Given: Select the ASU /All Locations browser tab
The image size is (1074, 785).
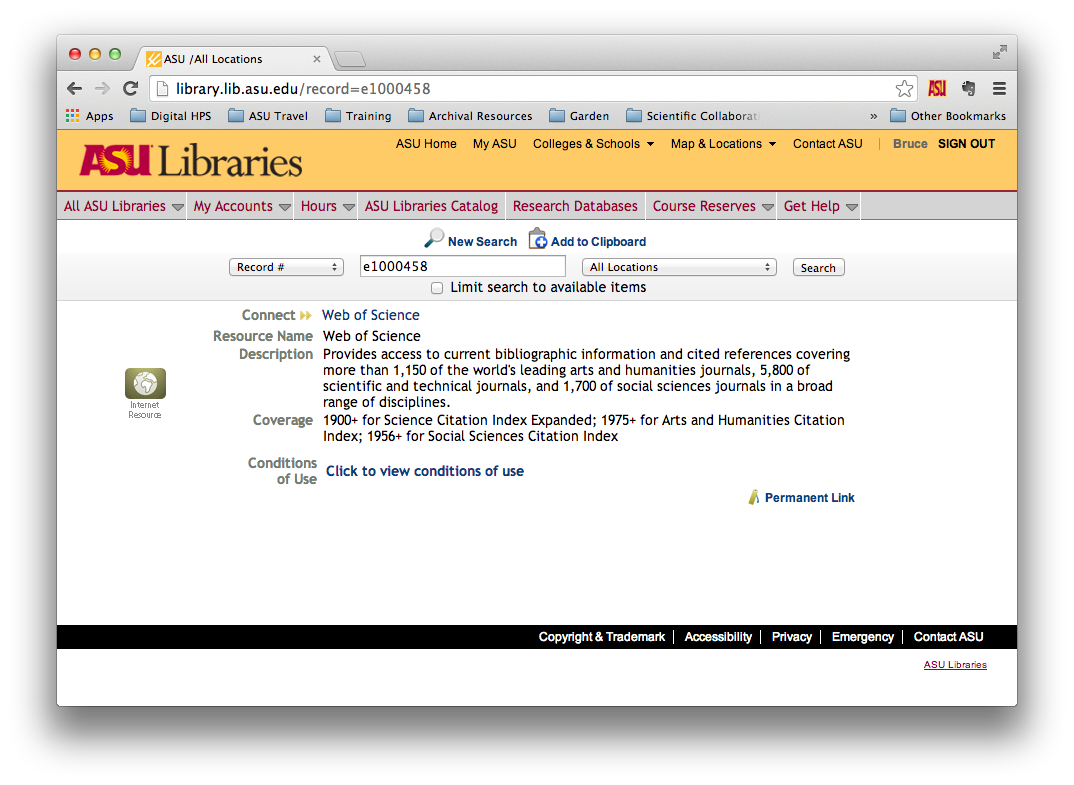Looking at the screenshot, I should [233, 59].
